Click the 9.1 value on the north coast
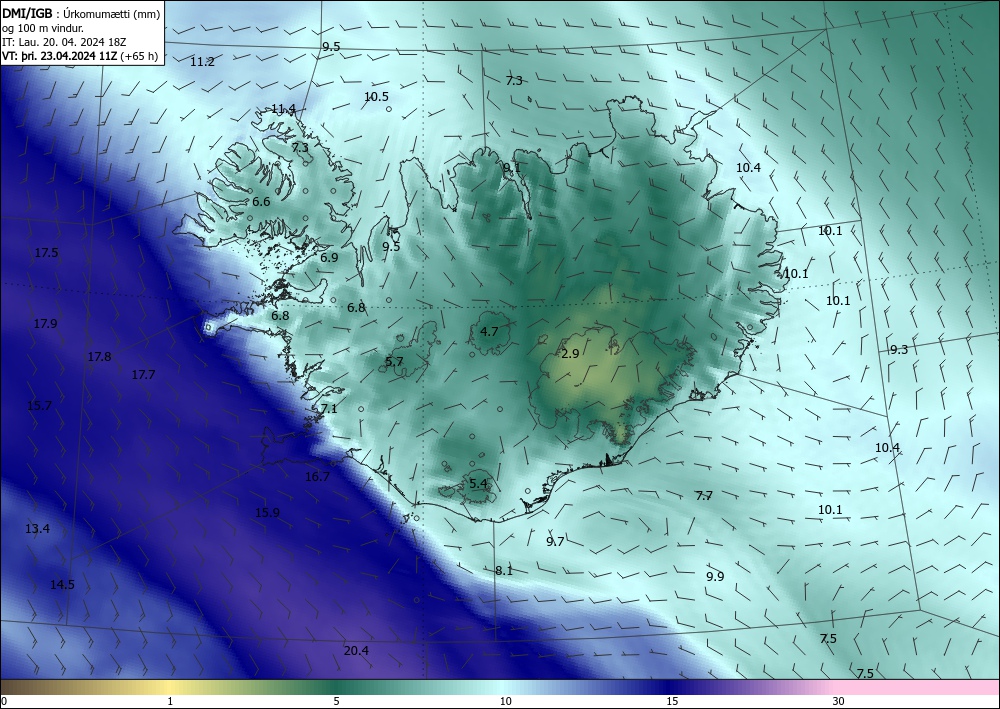The image size is (1000, 709). pyautogui.click(x=511, y=168)
